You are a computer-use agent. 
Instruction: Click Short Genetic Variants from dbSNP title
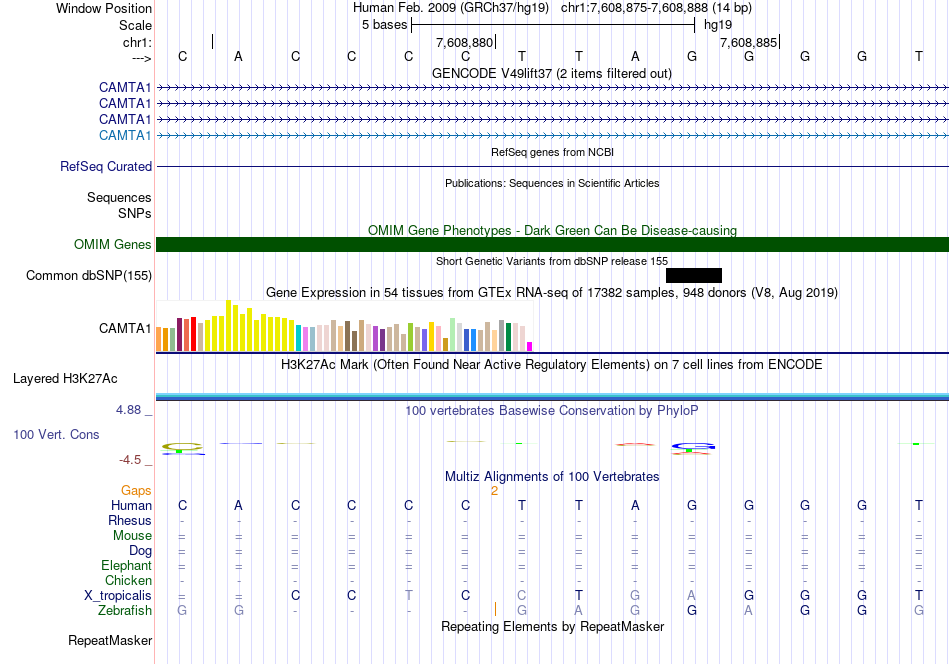point(552,261)
